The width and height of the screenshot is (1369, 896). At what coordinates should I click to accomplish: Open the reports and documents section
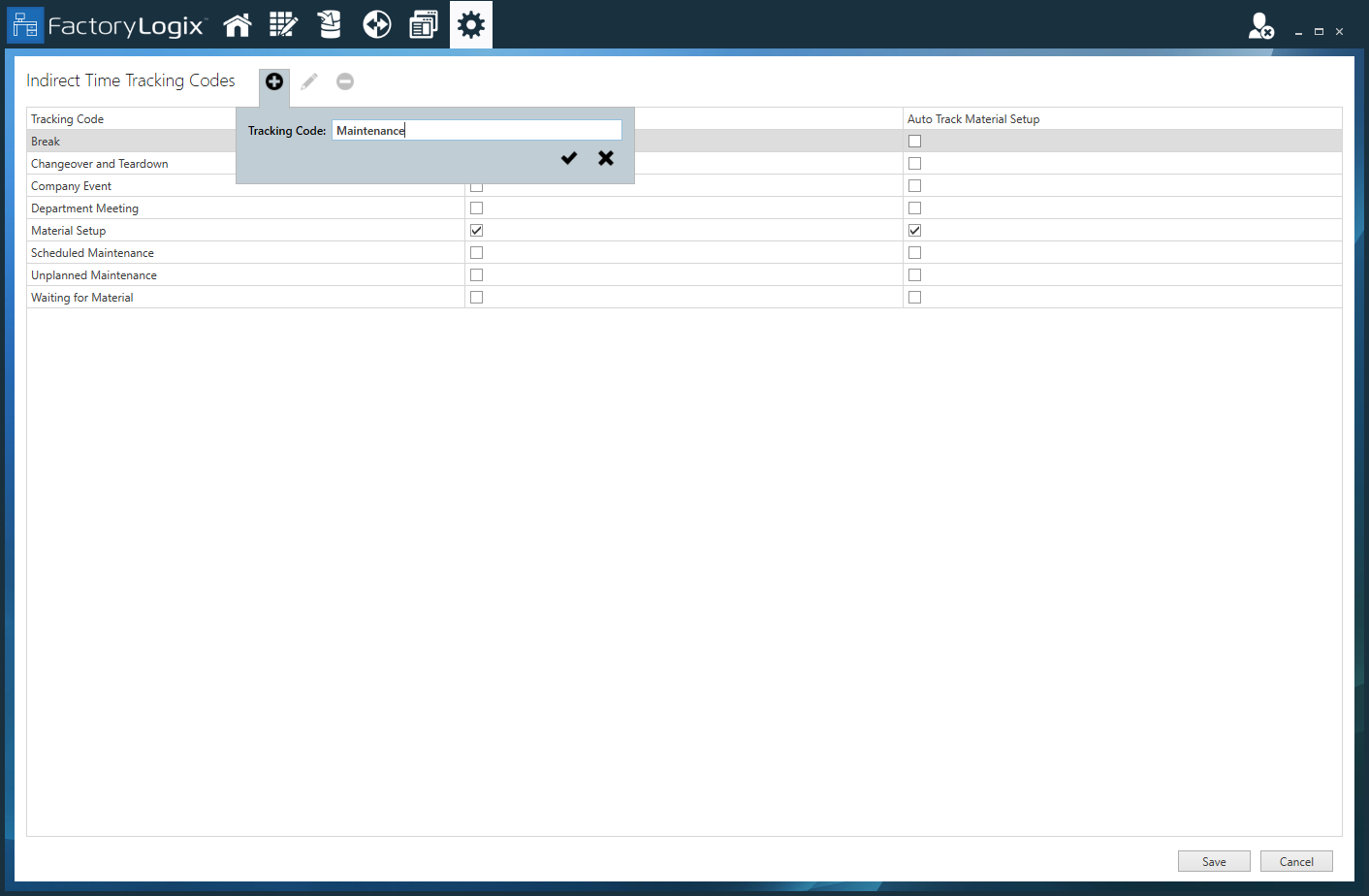point(423,24)
